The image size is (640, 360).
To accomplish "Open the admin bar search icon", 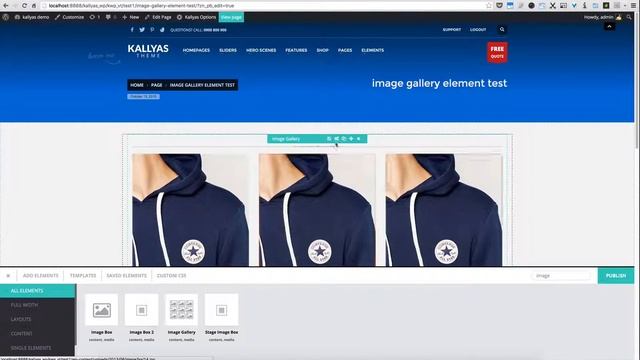I will pyautogui.click(x=629, y=17).
